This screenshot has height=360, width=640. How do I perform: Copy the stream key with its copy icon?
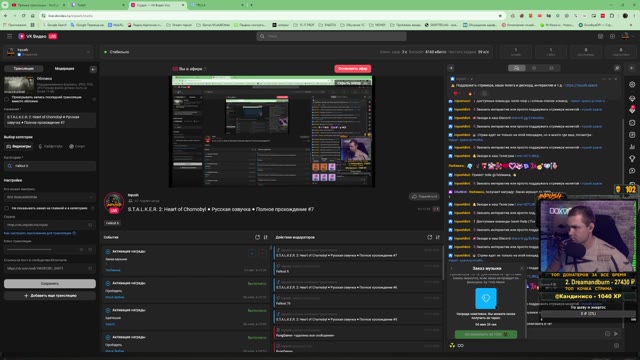pyautogui.click(x=90, y=249)
